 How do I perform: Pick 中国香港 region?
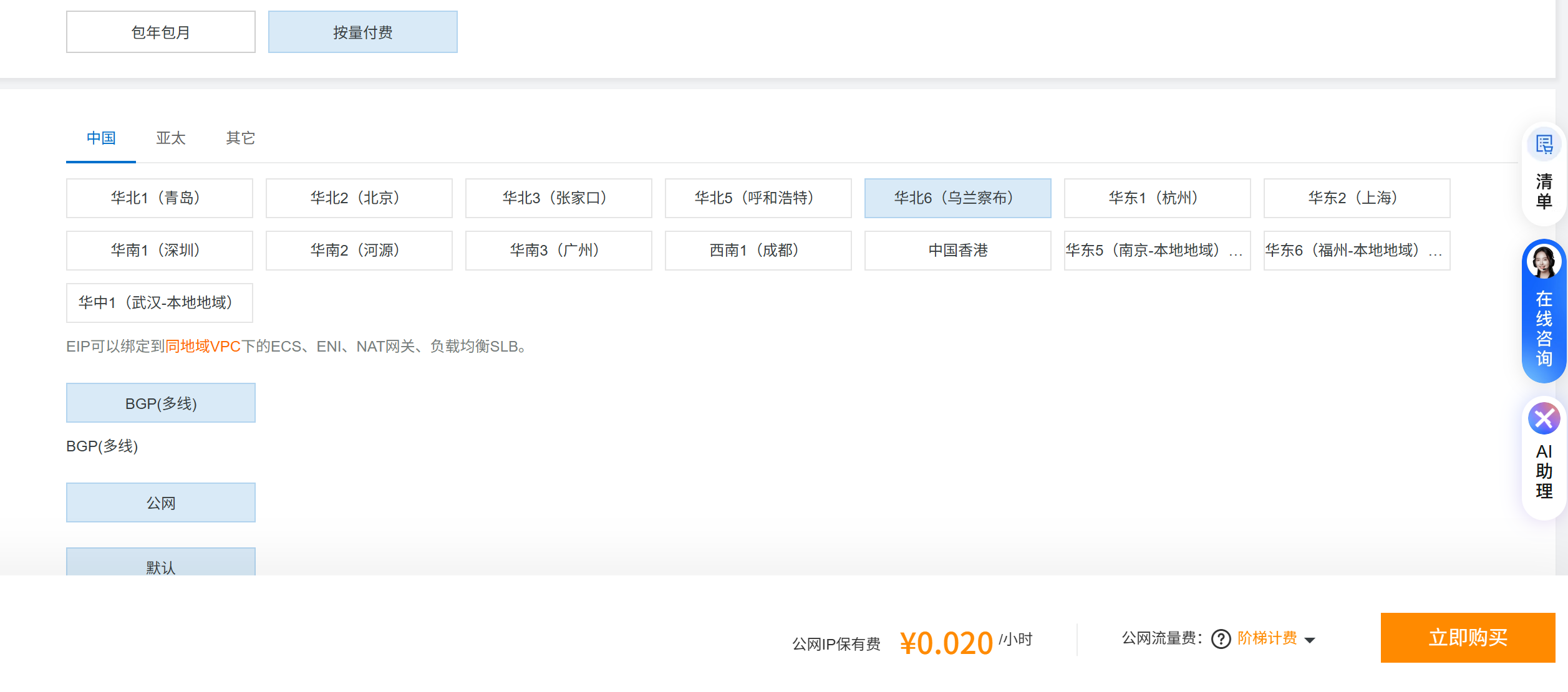pos(957,251)
